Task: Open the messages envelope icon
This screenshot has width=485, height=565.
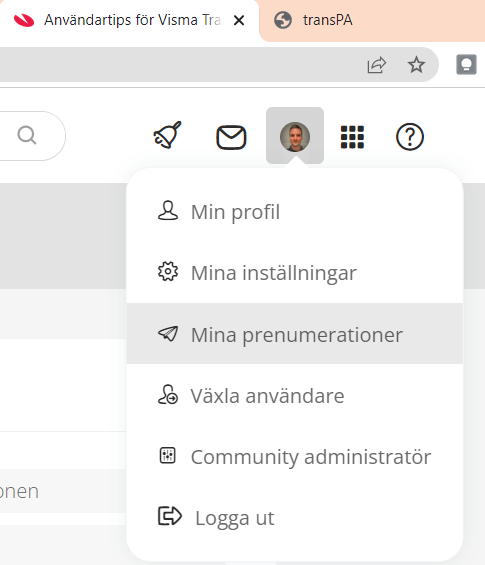Action: 231,137
